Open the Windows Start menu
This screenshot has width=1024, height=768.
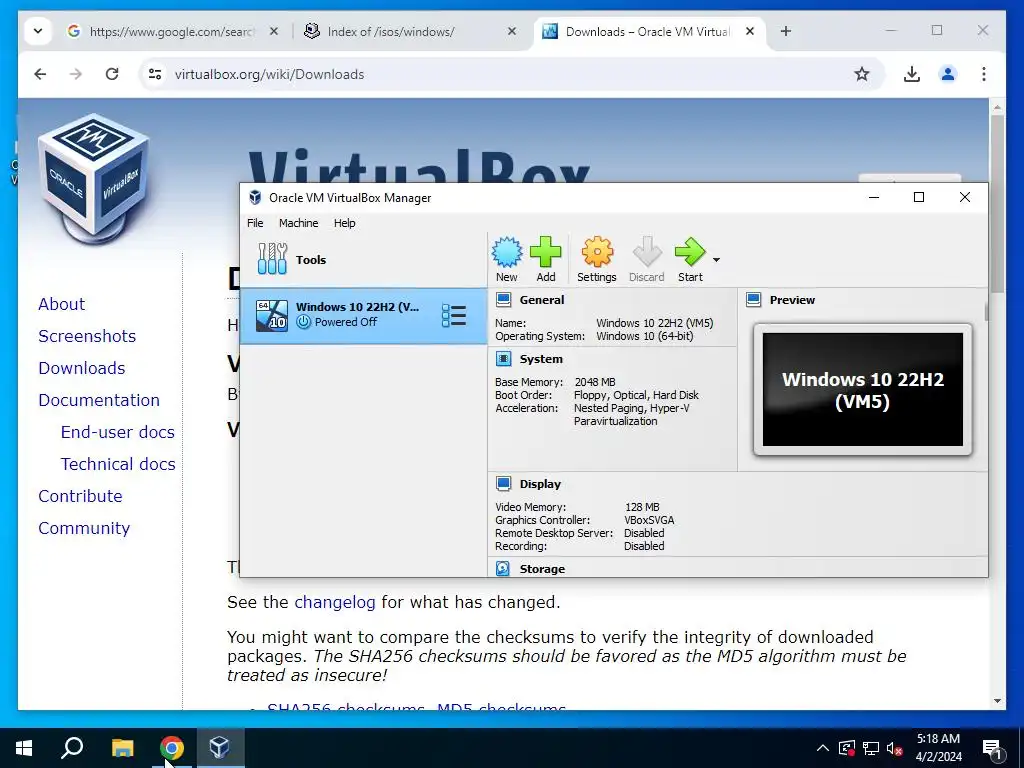(24, 748)
